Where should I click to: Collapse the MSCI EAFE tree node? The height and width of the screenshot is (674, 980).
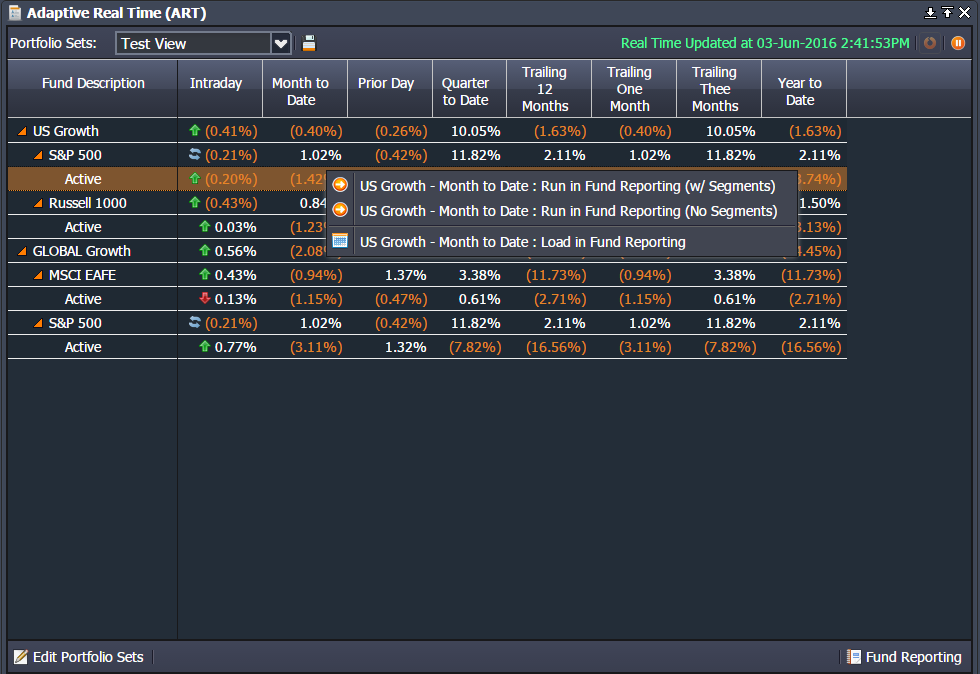(38, 275)
